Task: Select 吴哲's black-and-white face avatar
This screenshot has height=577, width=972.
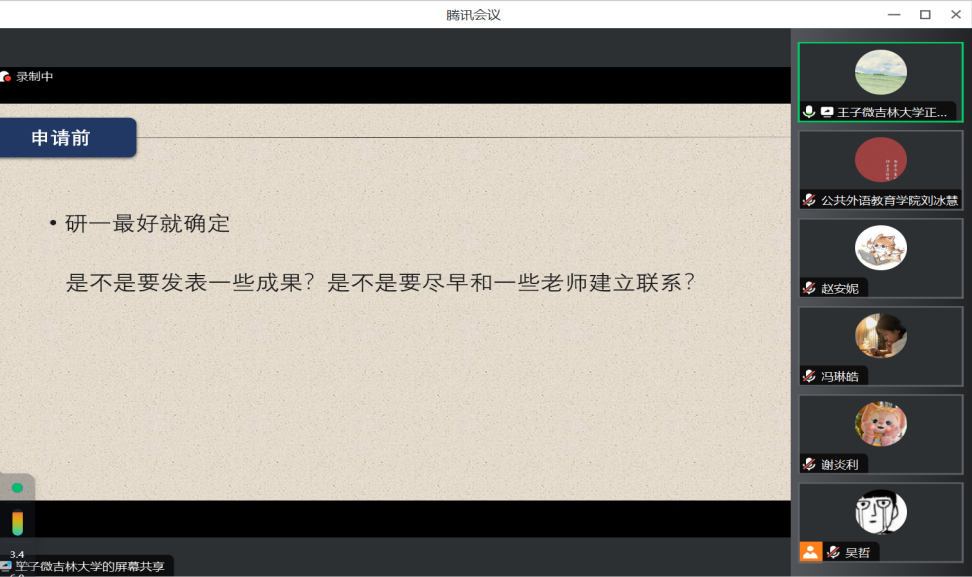Action: (x=880, y=512)
